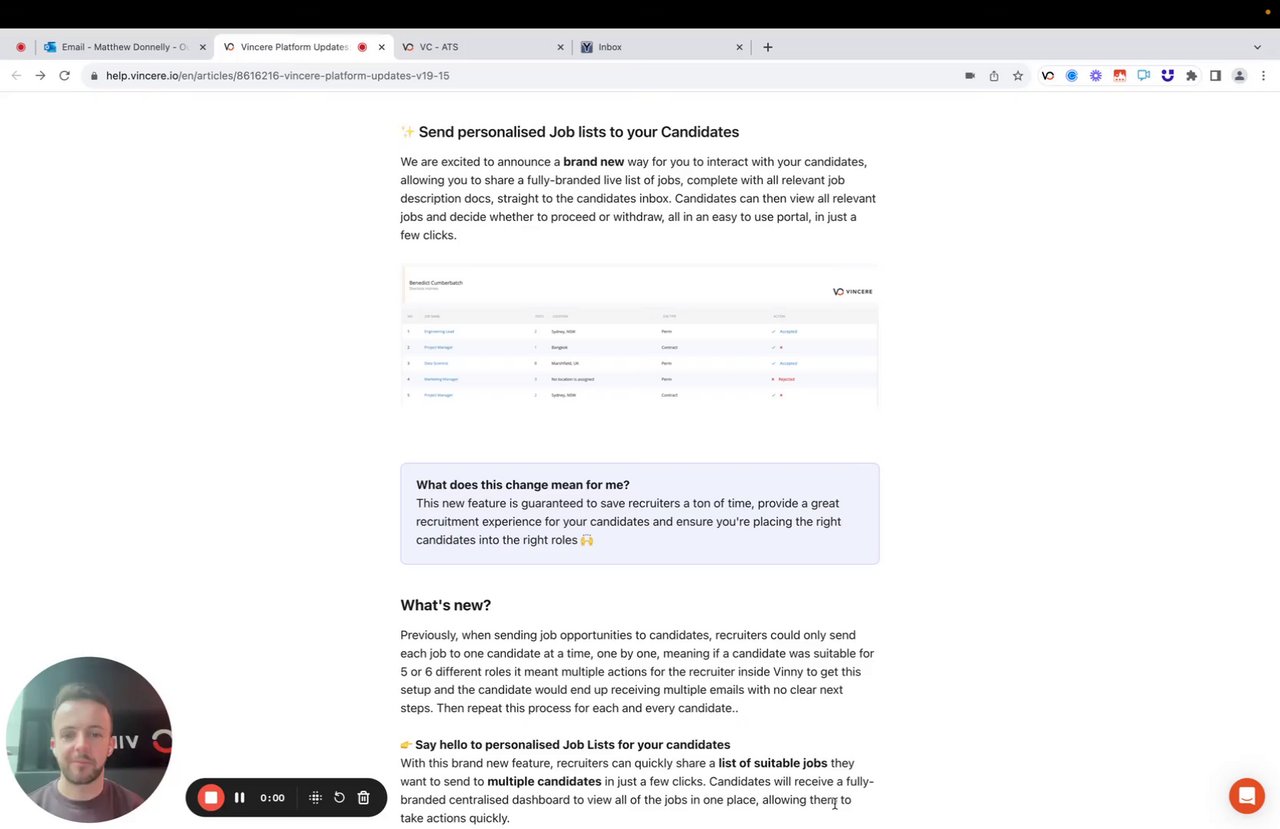Share this page using the share icon
This screenshot has width=1280, height=829.
coord(993,75)
